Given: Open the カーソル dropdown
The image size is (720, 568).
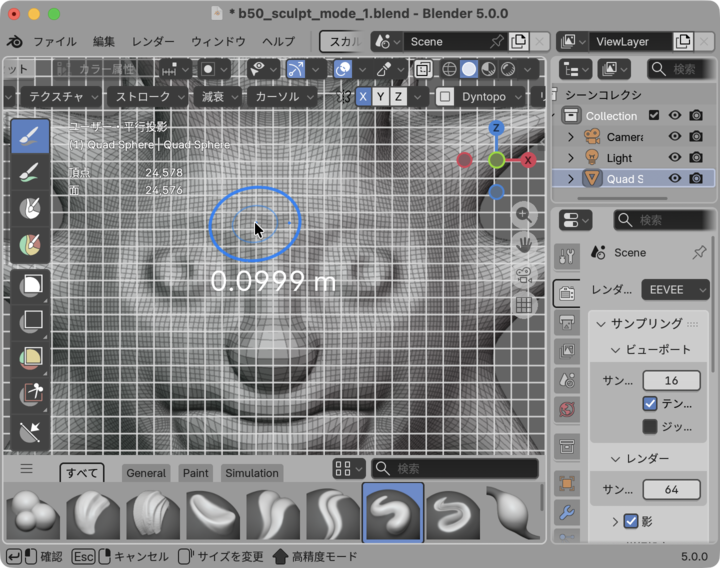Looking at the screenshot, I should click(x=282, y=97).
